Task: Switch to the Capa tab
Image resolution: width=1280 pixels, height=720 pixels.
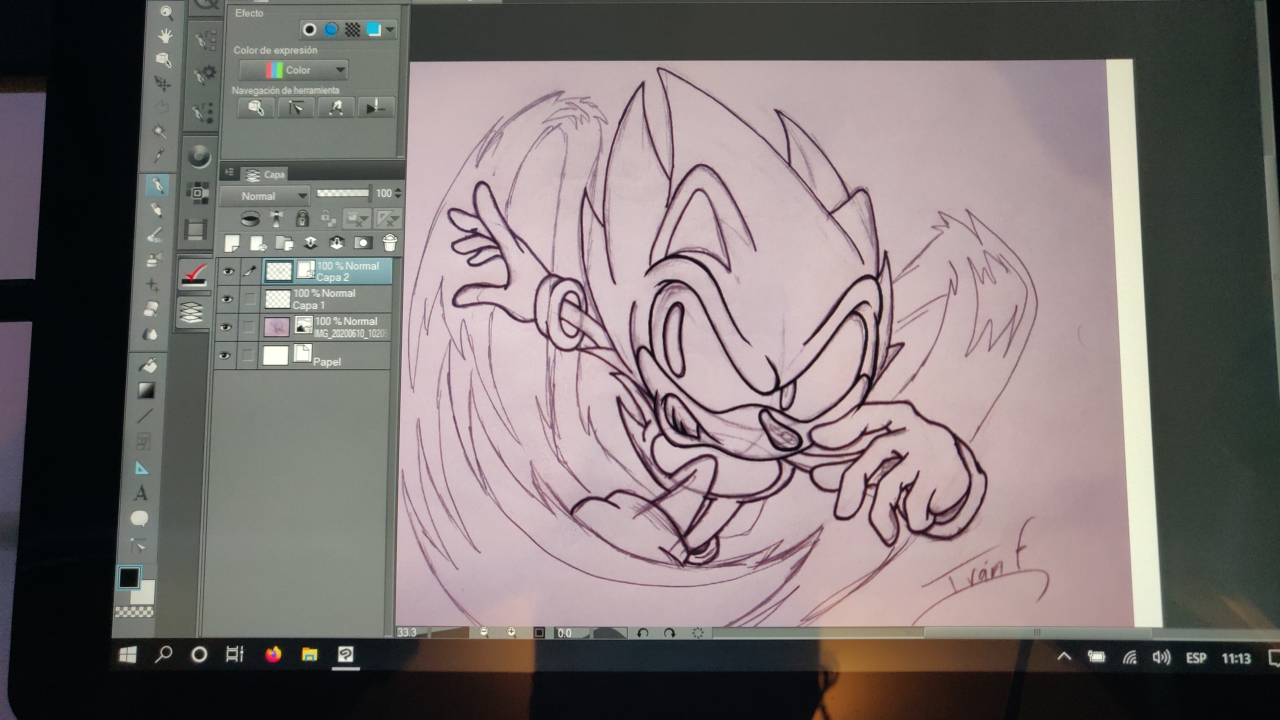Action: coord(266,173)
